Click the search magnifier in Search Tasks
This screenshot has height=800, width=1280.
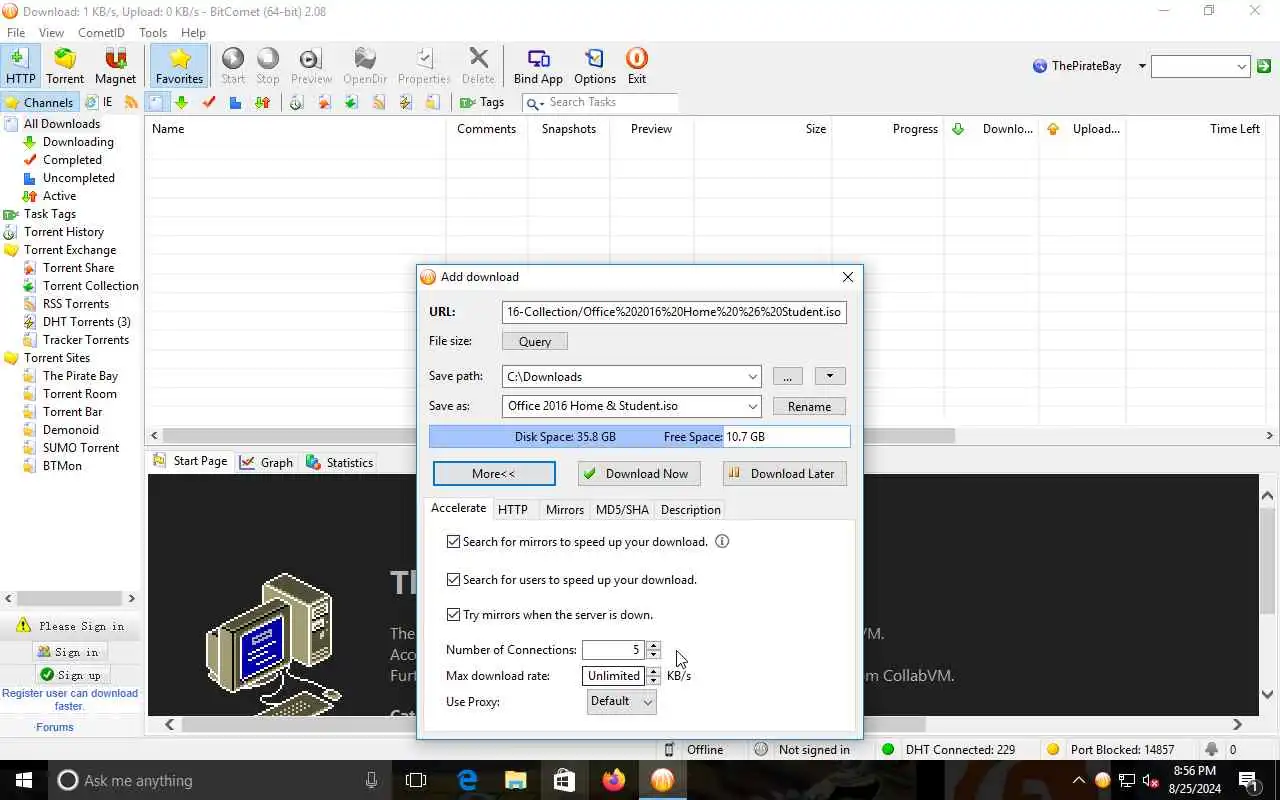pyautogui.click(x=535, y=102)
